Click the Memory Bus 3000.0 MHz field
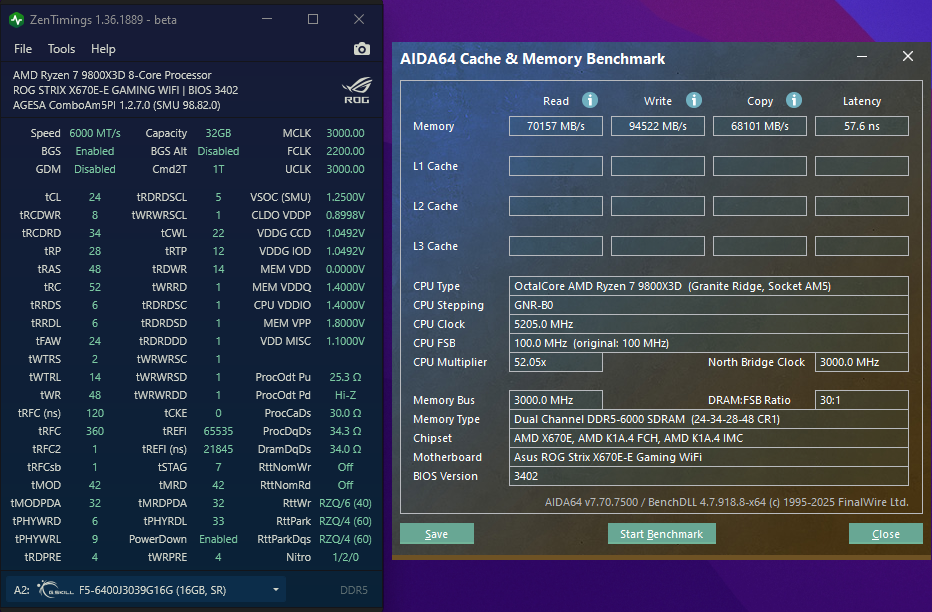 coord(556,400)
